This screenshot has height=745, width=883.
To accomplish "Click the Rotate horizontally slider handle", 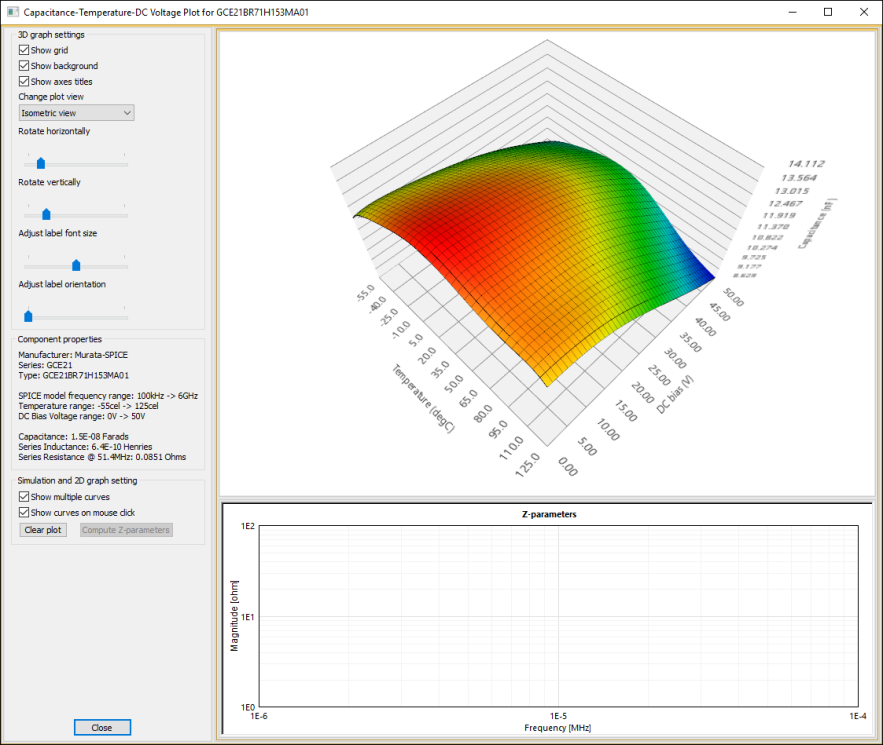I will click(x=41, y=163).
